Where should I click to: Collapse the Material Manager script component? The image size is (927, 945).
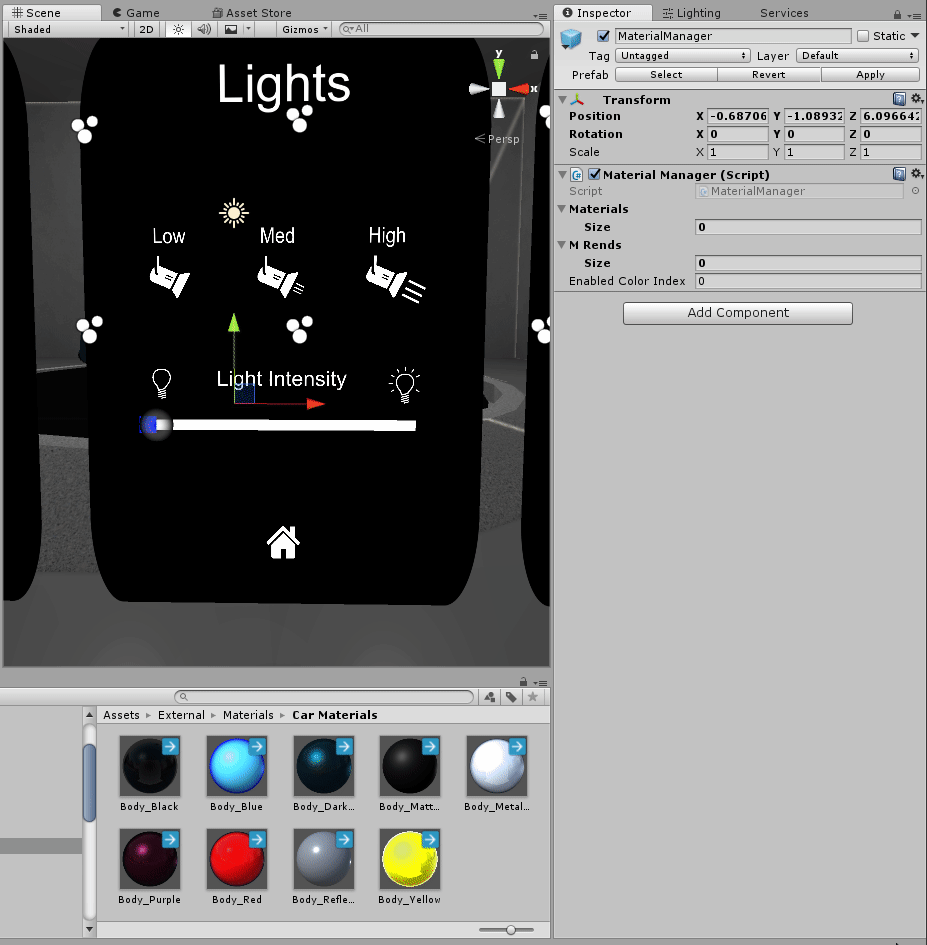(562, 174)
